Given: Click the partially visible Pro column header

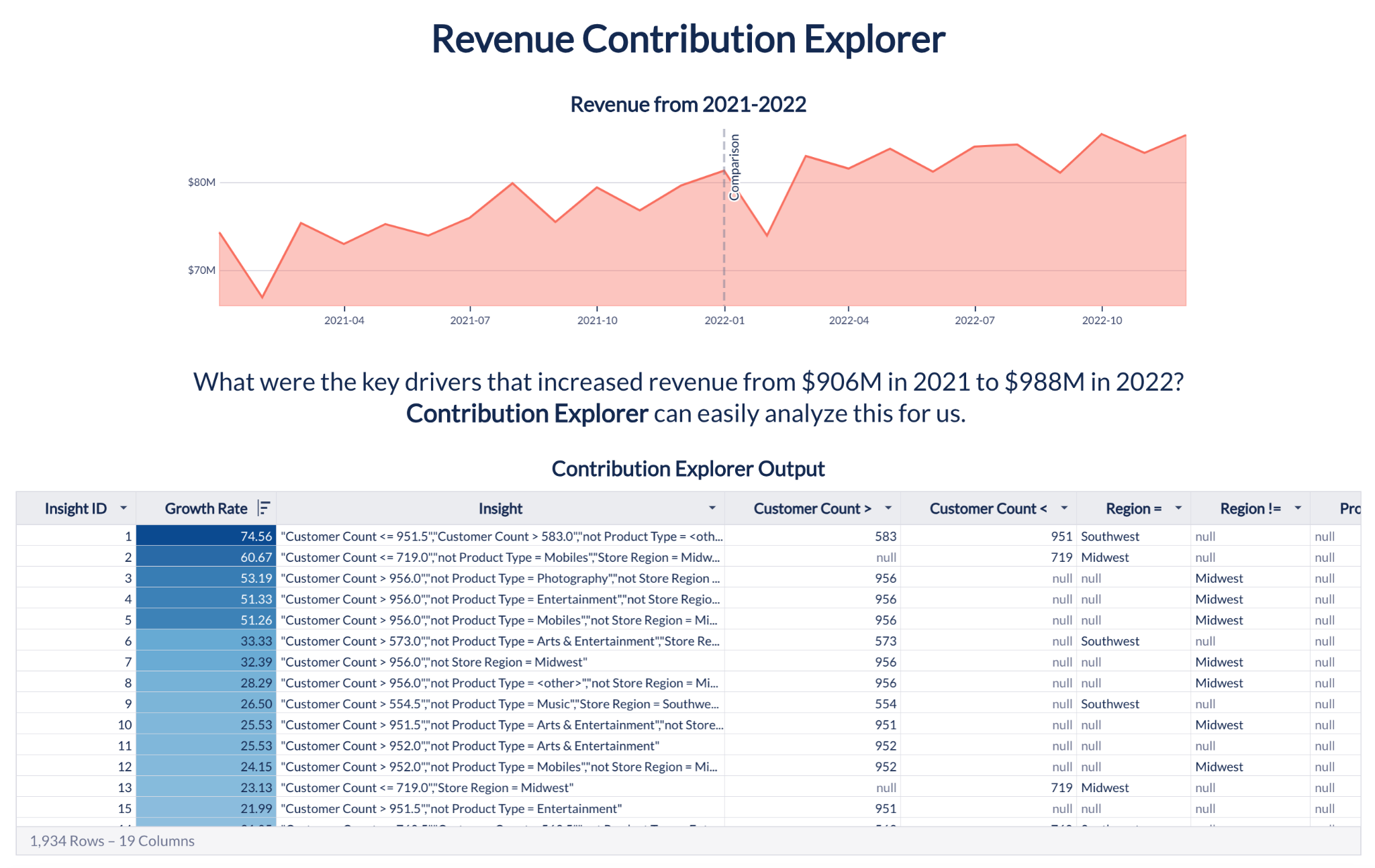Looking at the screenshot, I should tap(1348, 509).
